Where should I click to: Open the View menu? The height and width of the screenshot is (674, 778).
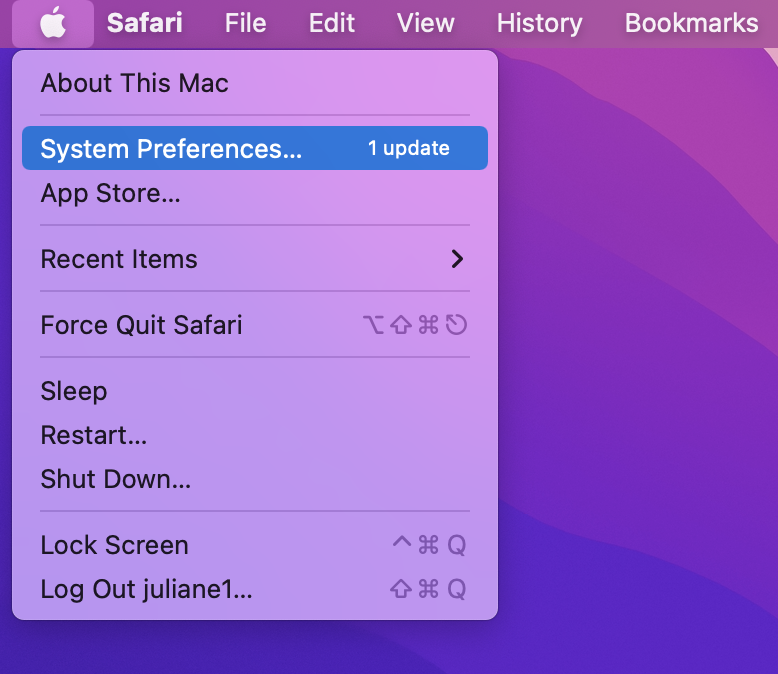[x=425, y=23]
